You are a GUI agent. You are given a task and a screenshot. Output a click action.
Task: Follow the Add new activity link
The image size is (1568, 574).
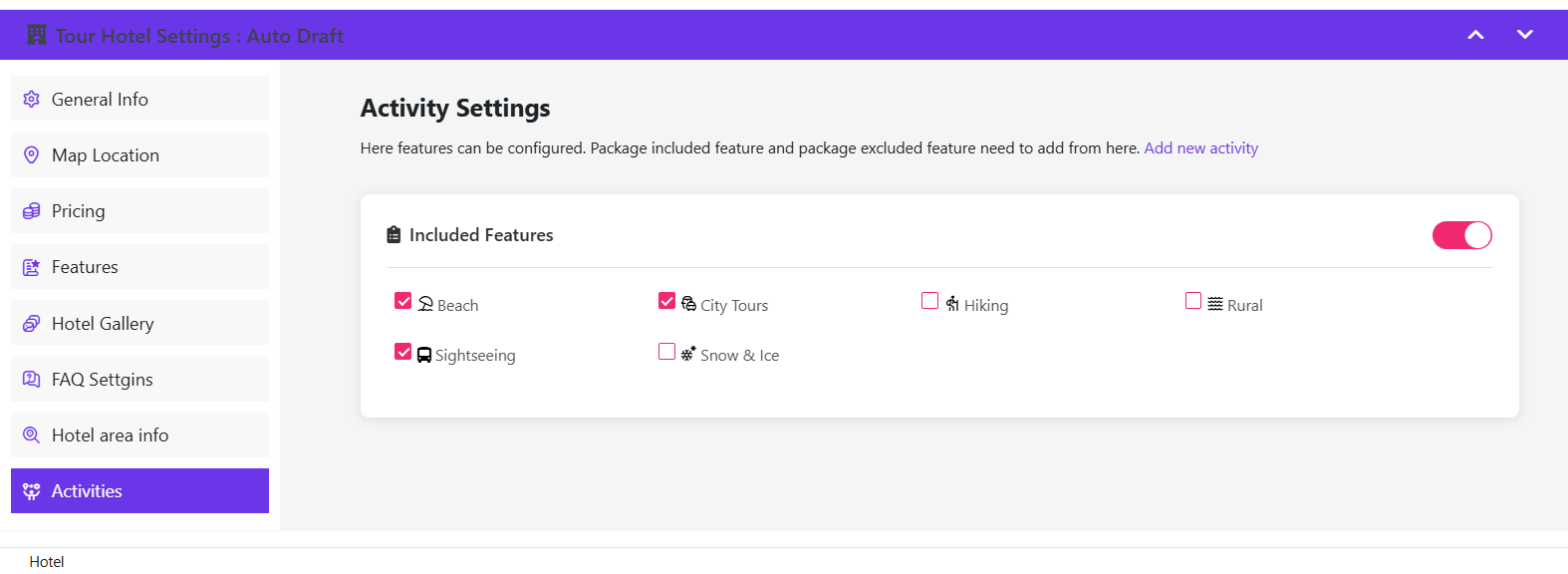click(1200, 148)
